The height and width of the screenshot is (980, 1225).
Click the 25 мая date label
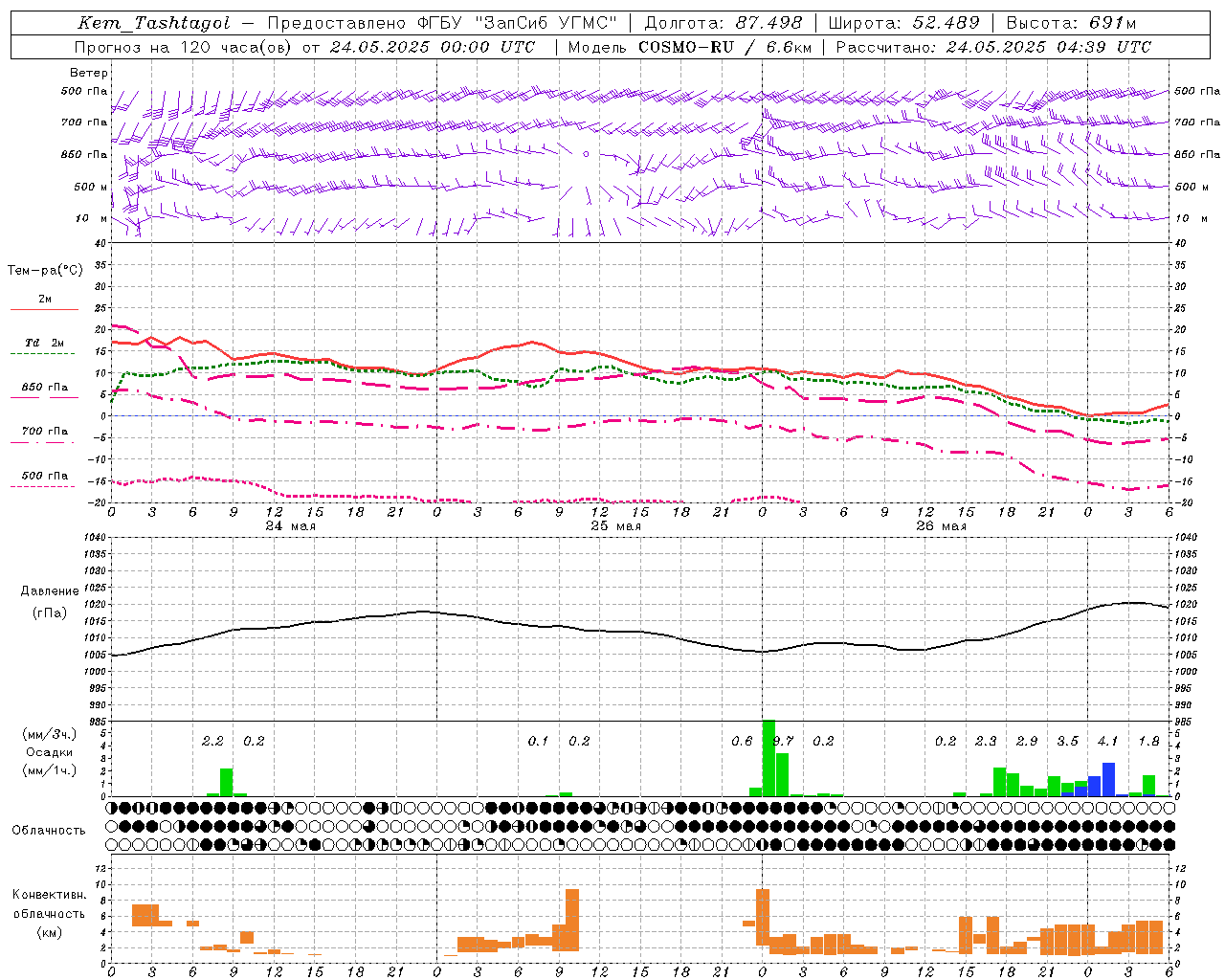click(x=616, y=526)
